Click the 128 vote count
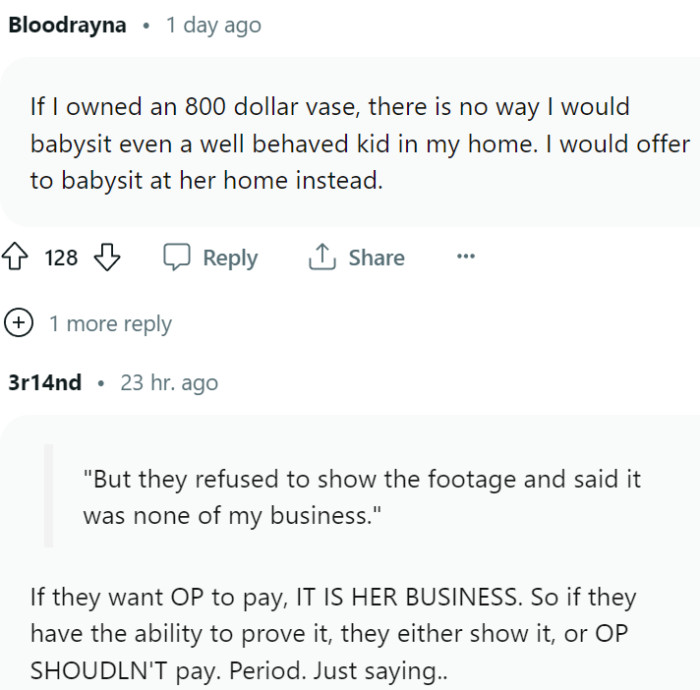700x690 pixels. coord(61,258)
